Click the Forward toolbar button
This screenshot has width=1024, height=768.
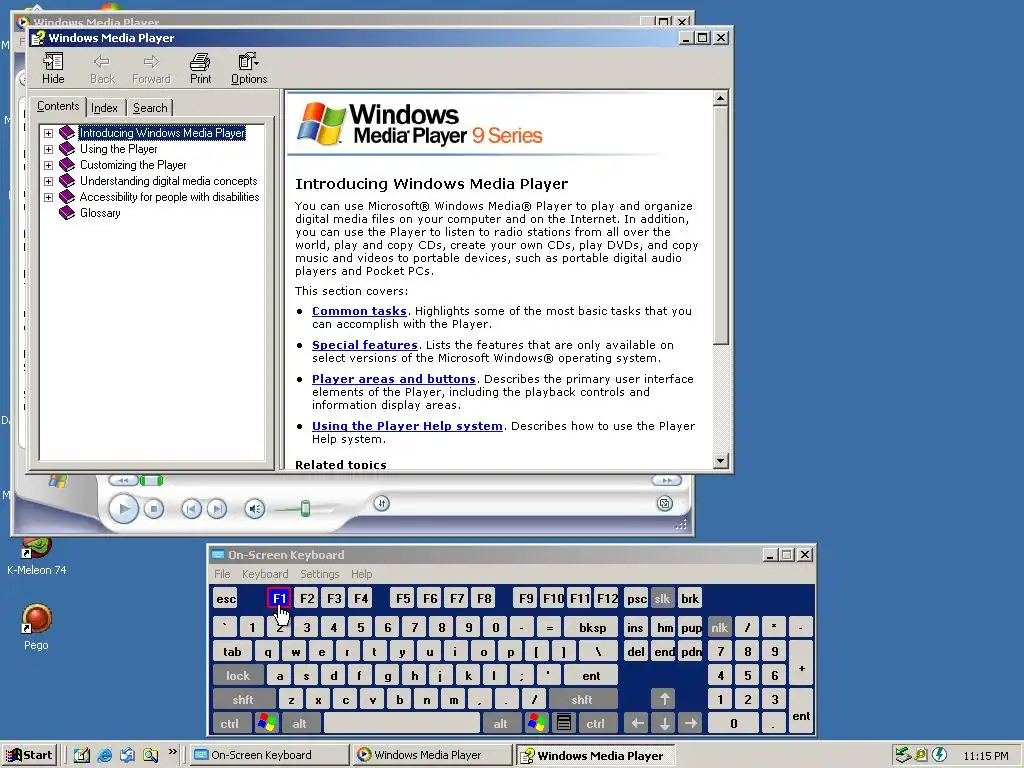pyautogui.click(x=151, y=69)
